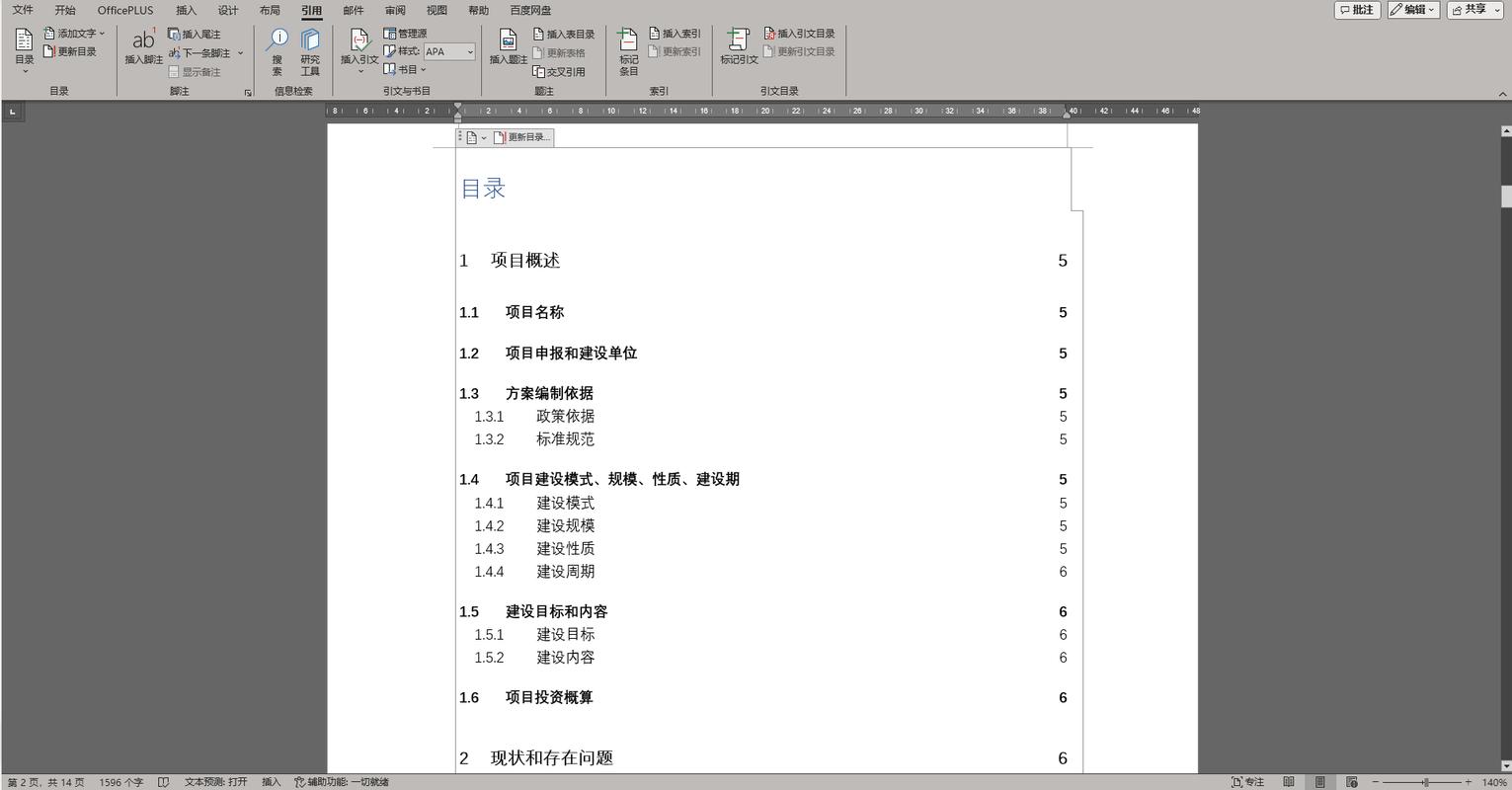This screenshot has width=1512, height=790.
Task: Click 插入尾注 to insert endnote
Action: (195, 34)
